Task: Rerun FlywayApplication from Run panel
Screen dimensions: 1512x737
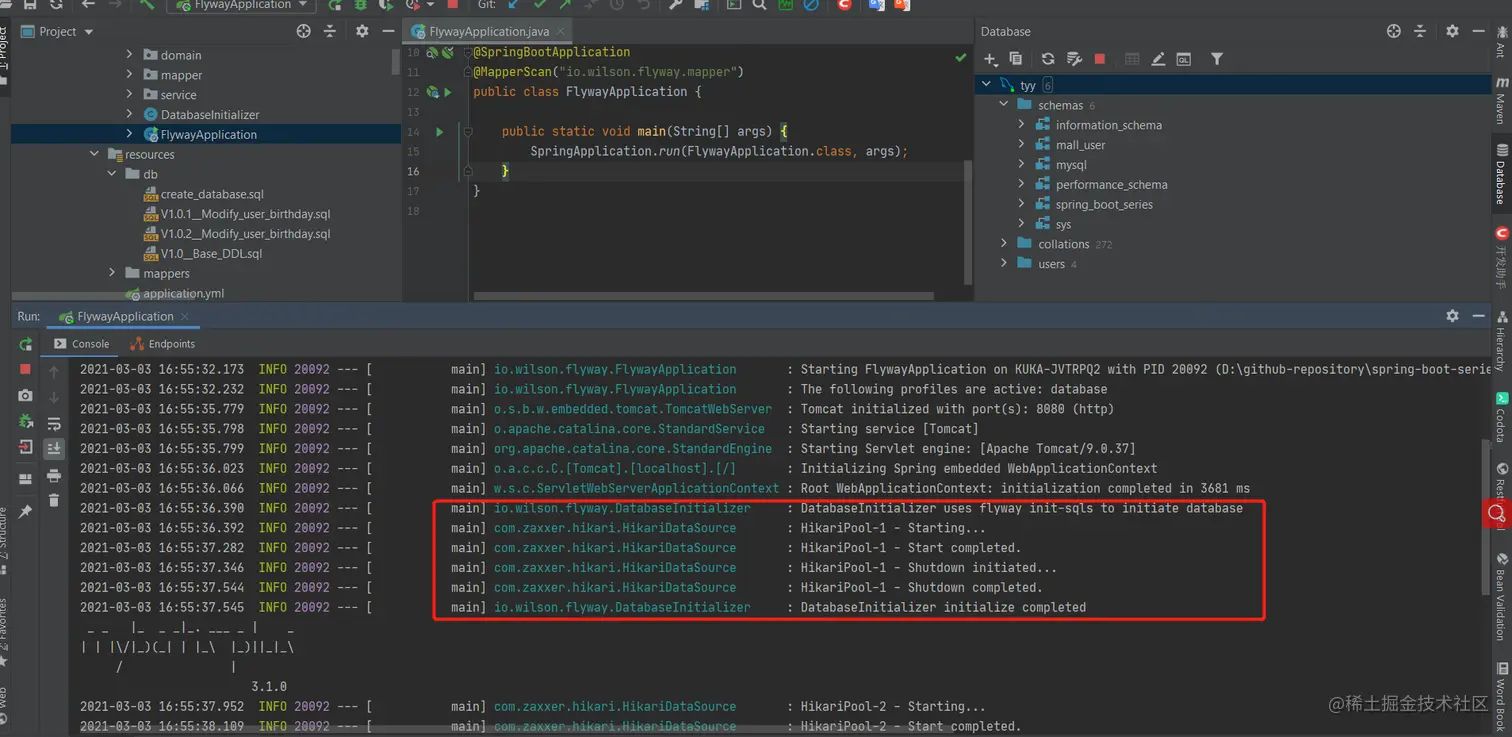Action: point(26,345)
